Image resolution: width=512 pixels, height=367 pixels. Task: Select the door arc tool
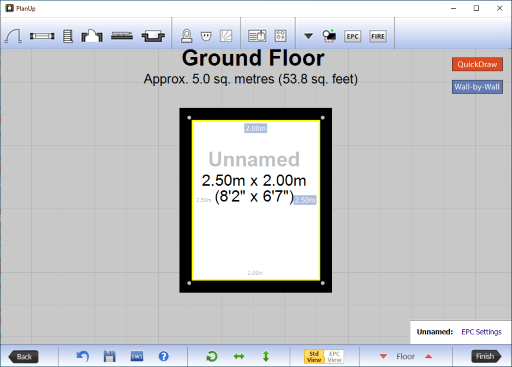point(13,36)
